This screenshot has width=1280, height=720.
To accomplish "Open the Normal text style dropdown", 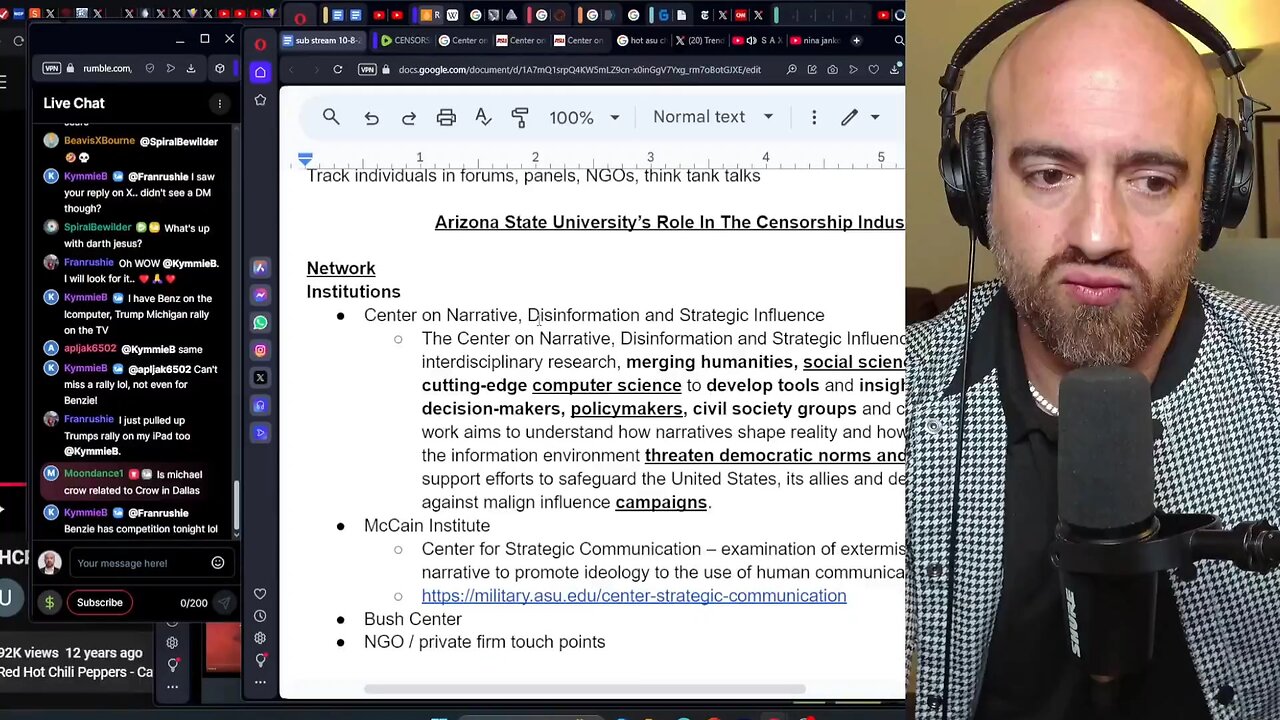I will coord(713,117).
